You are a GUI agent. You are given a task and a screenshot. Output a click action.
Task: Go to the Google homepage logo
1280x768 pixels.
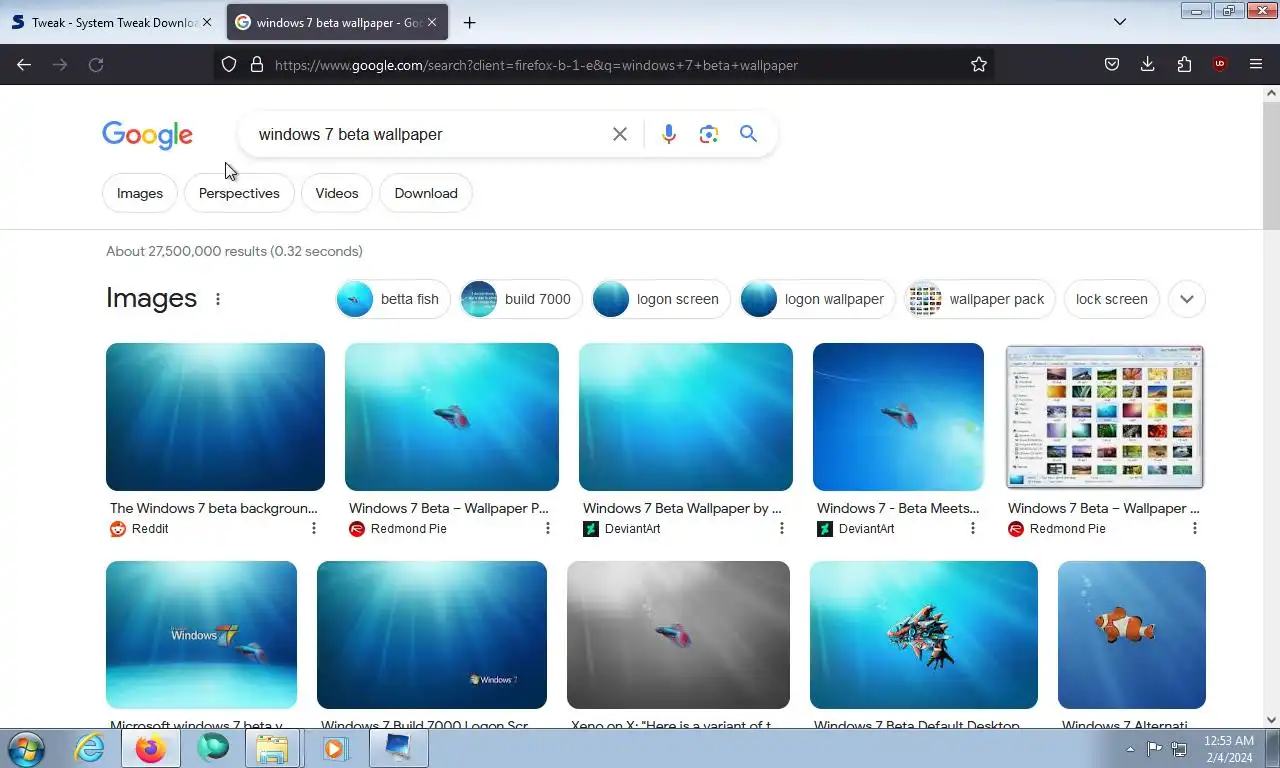point(147,135)
